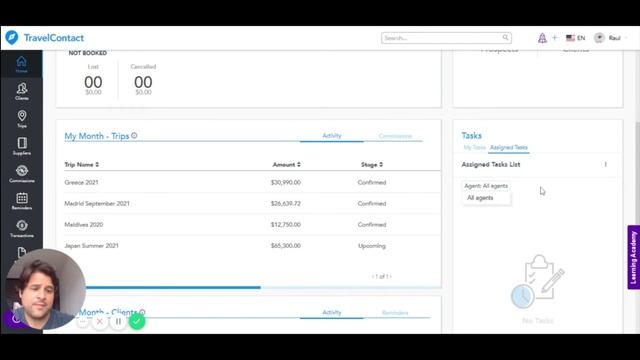Switch to Assigned Tasks tab
This screenshot has height=360, width=640.
[x=509, y=147]
